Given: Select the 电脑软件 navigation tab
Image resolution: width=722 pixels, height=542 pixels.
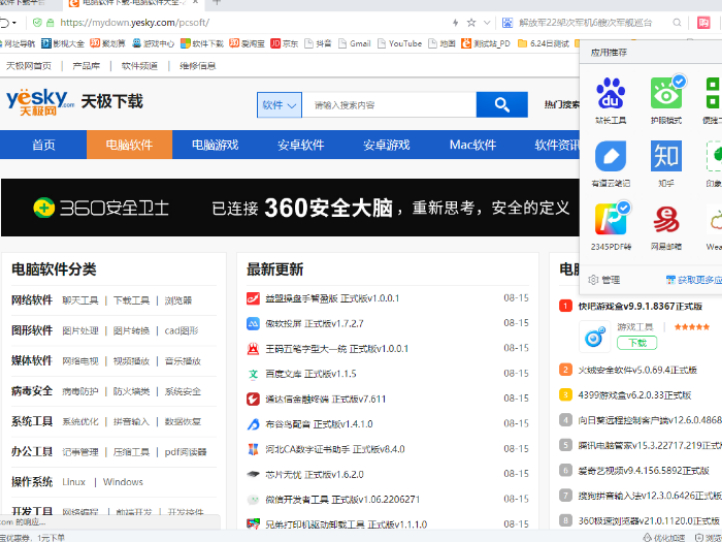Looking at the screenshot, I should (x=129, y=145).
